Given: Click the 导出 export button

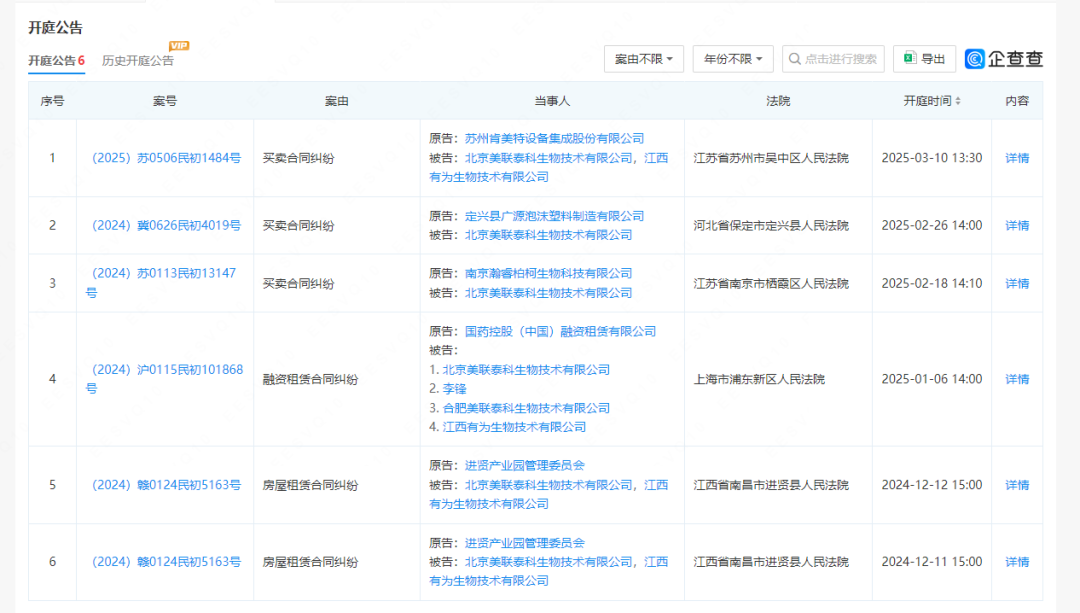Looking at the screenshot, I should coord(924,59).
